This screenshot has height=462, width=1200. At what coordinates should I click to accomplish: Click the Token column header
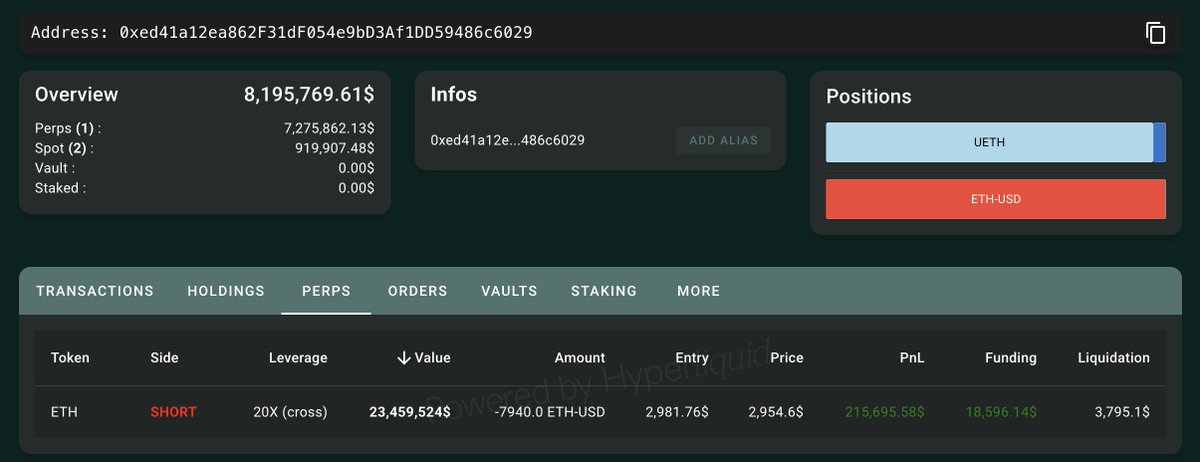coord(70,358)
